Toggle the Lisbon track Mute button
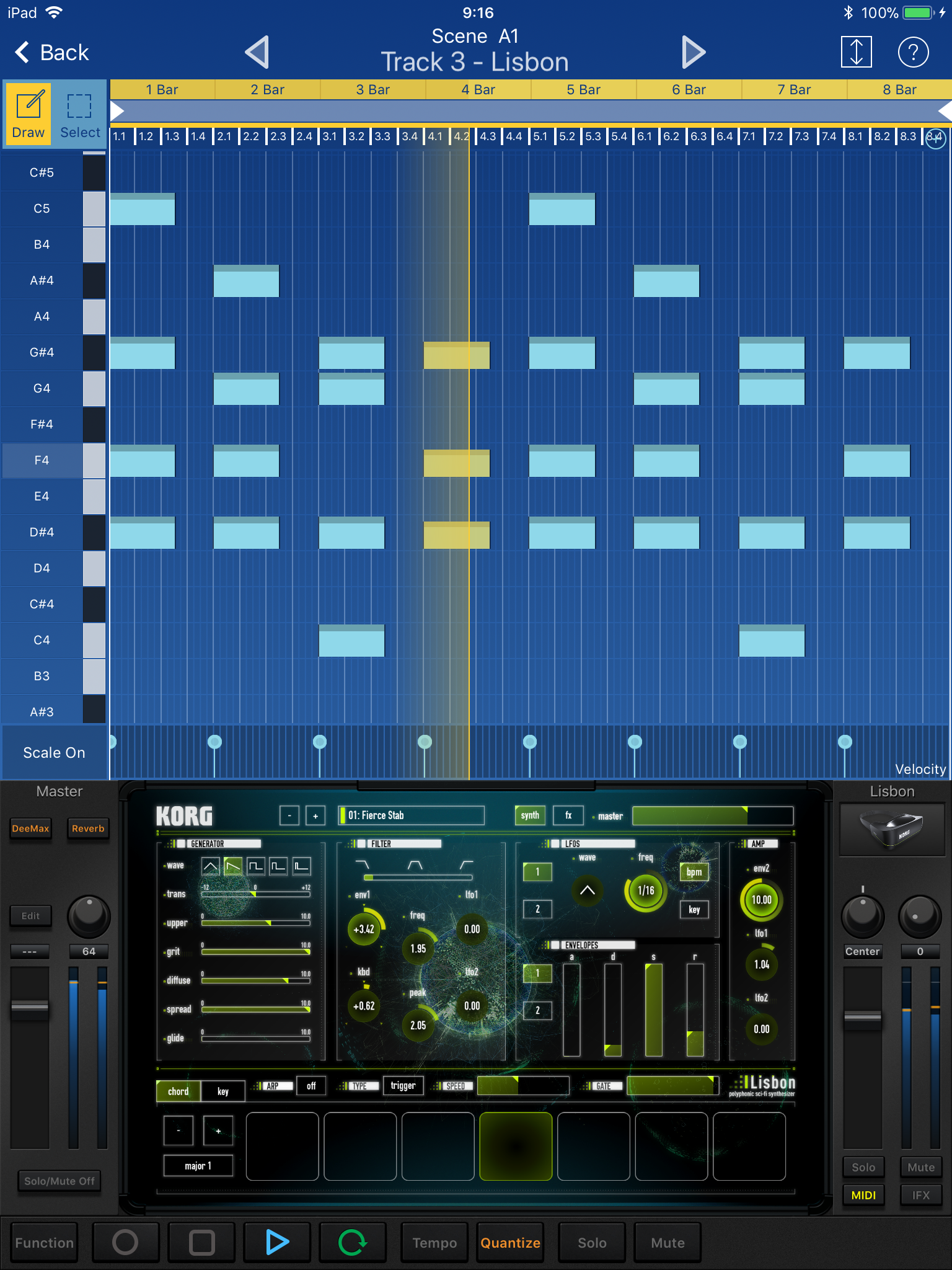The image size is (952, 1270). tap(921, 1167)
